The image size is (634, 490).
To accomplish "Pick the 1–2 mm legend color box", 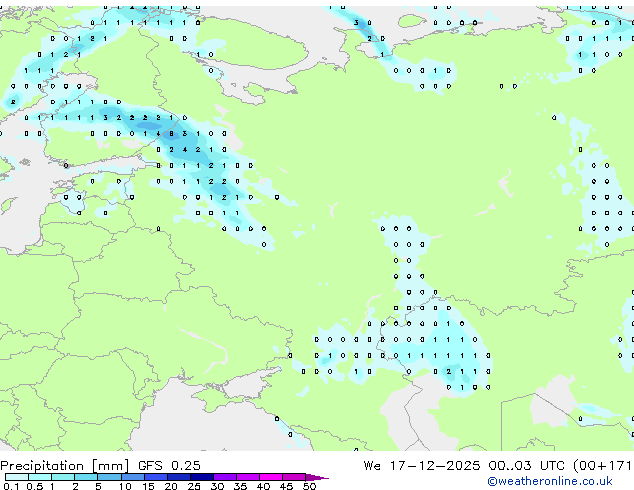I will tap(63, 477).
